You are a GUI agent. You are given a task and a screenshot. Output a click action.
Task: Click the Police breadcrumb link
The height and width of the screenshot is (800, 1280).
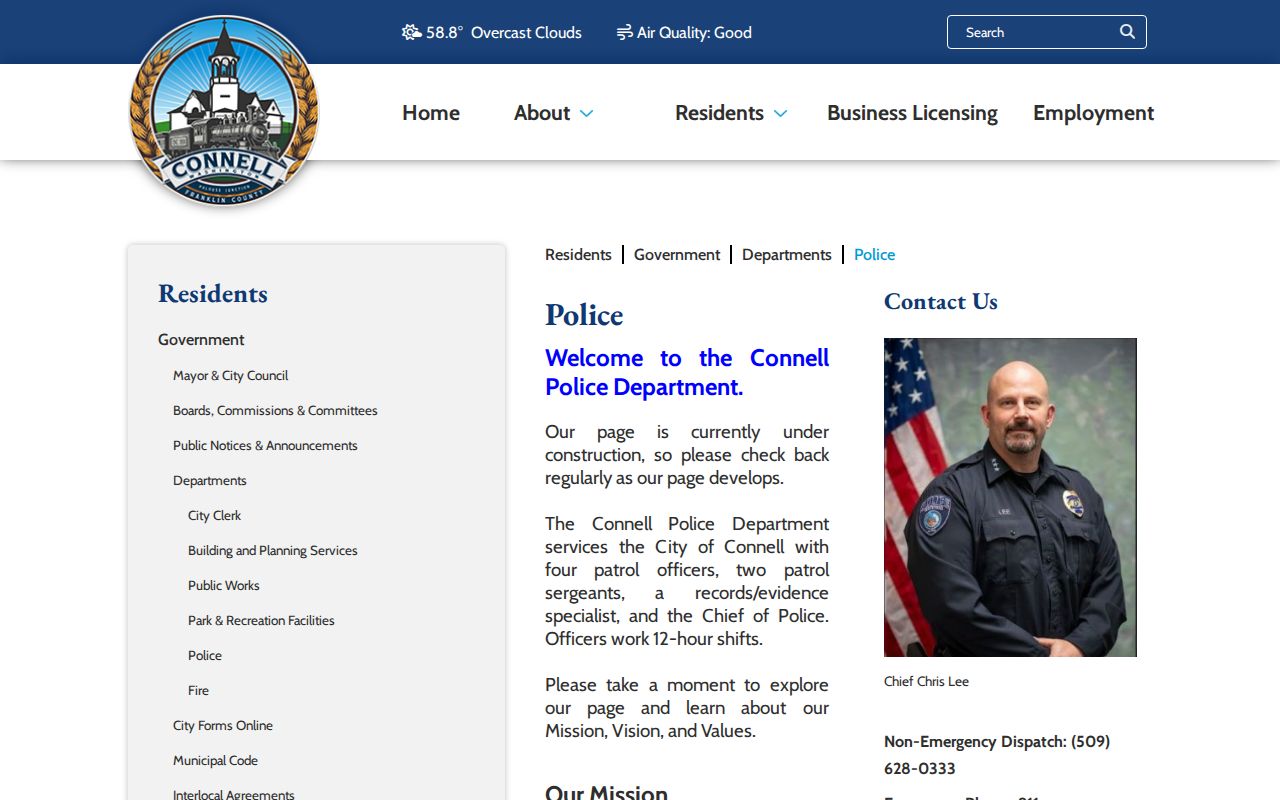point(874,255)
